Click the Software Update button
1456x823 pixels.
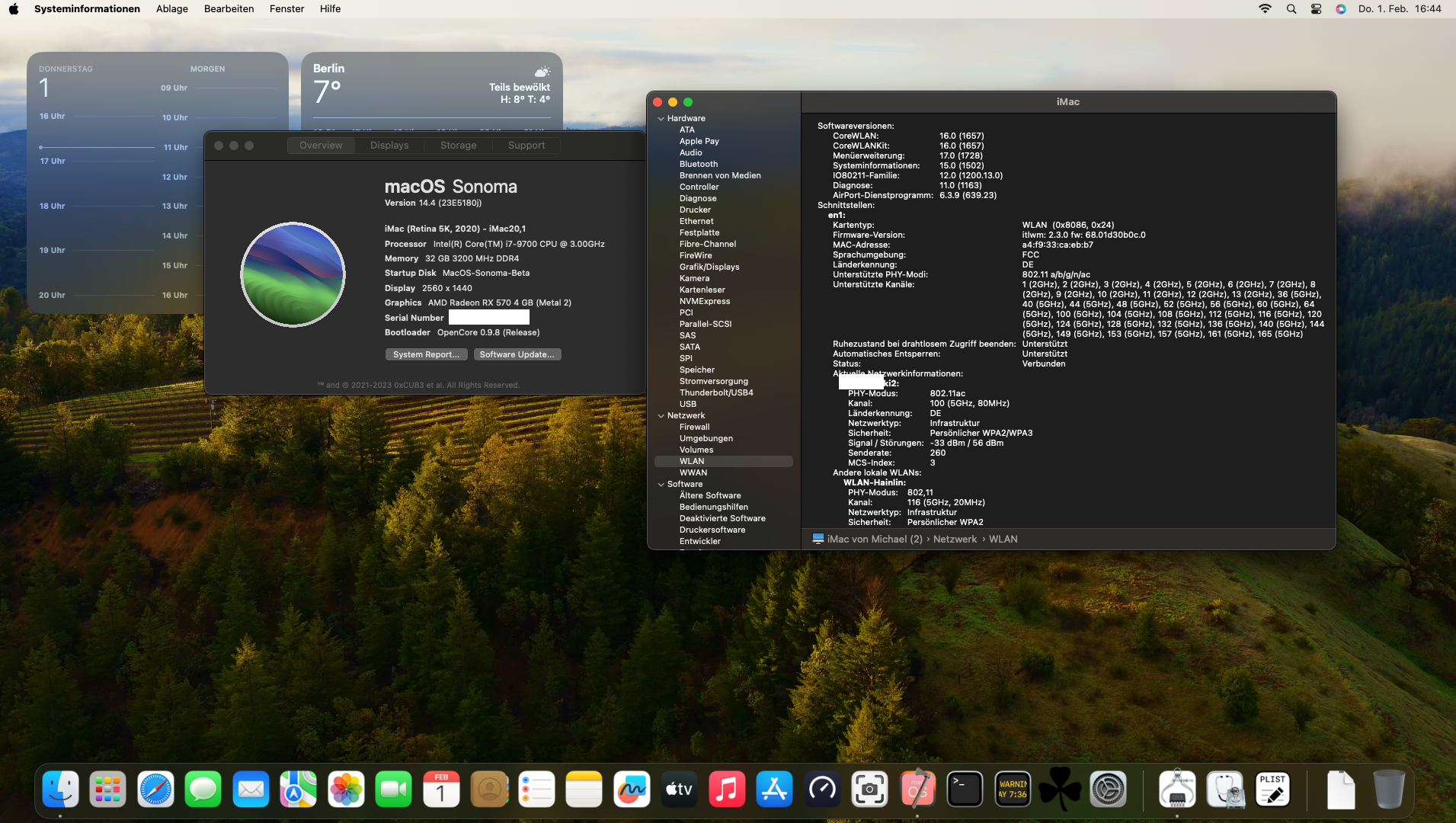click(517, 354)
